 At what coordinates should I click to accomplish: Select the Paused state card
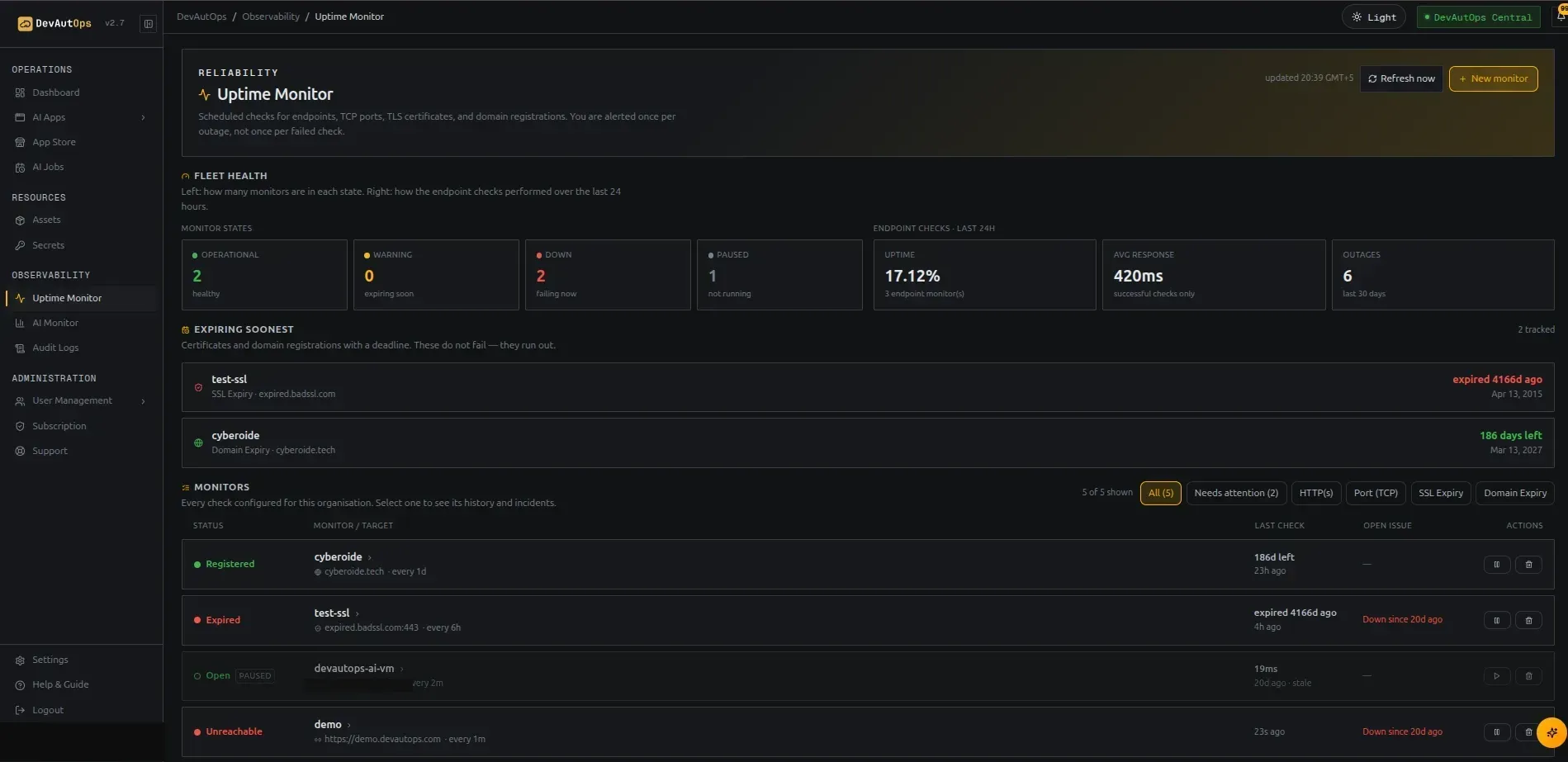(x=779, y=275)
